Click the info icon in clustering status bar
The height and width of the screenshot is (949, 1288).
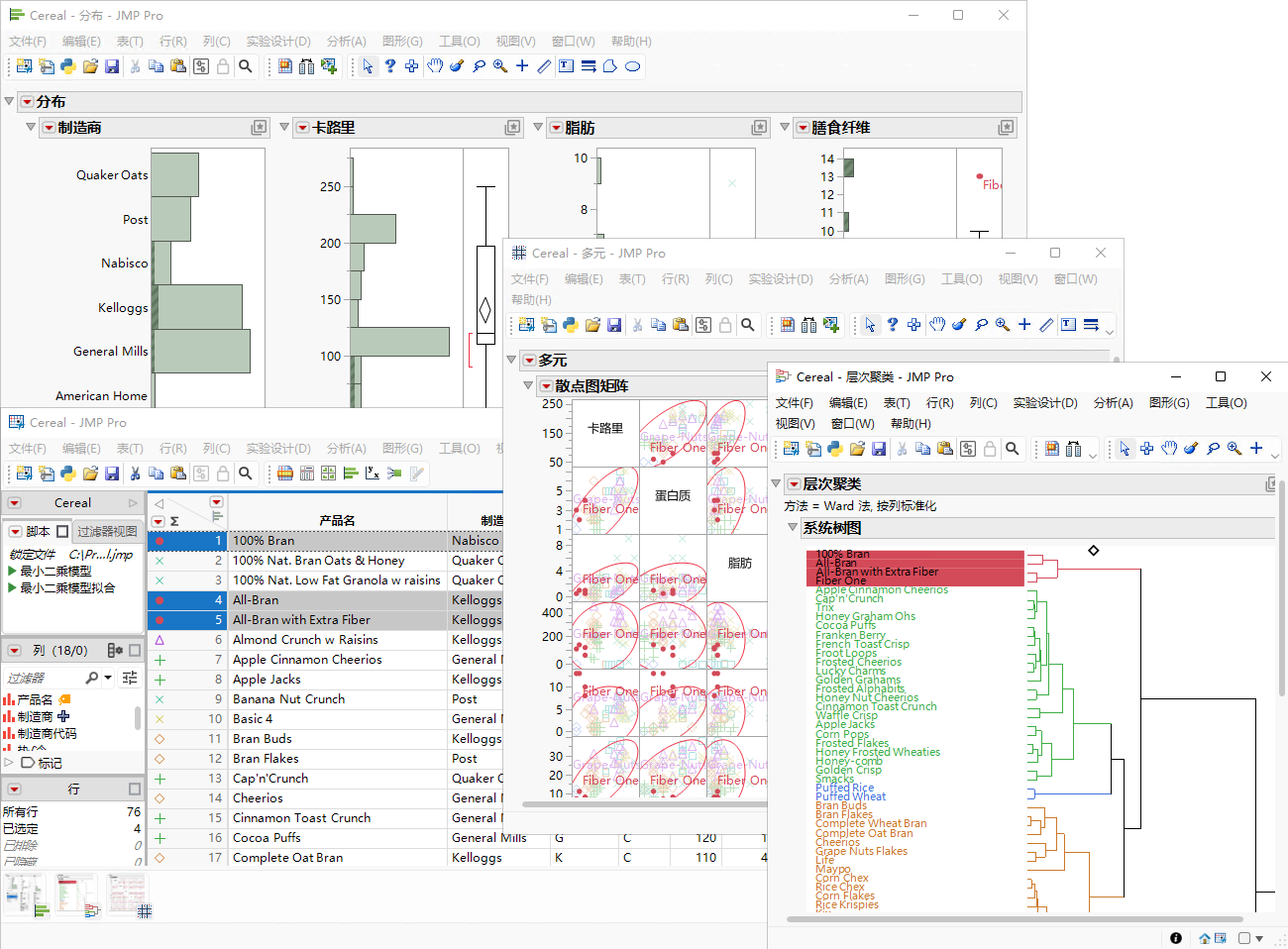click(1176, 938)
